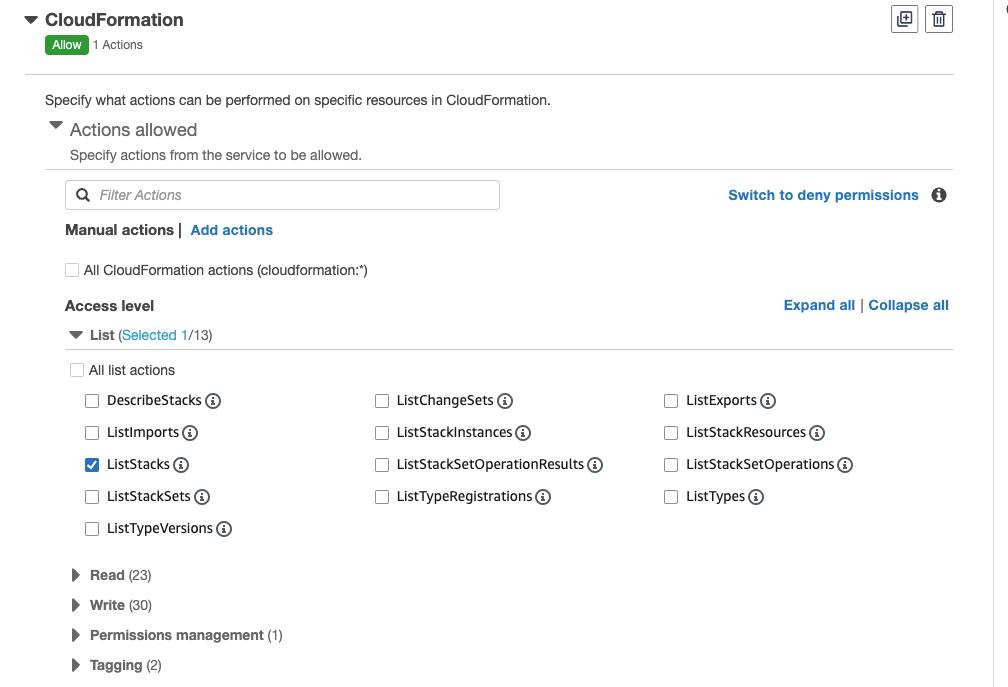This screenshot has height=687, width=1008.
Task: Focus the Filter Actions search field
Action: [282, 195]
